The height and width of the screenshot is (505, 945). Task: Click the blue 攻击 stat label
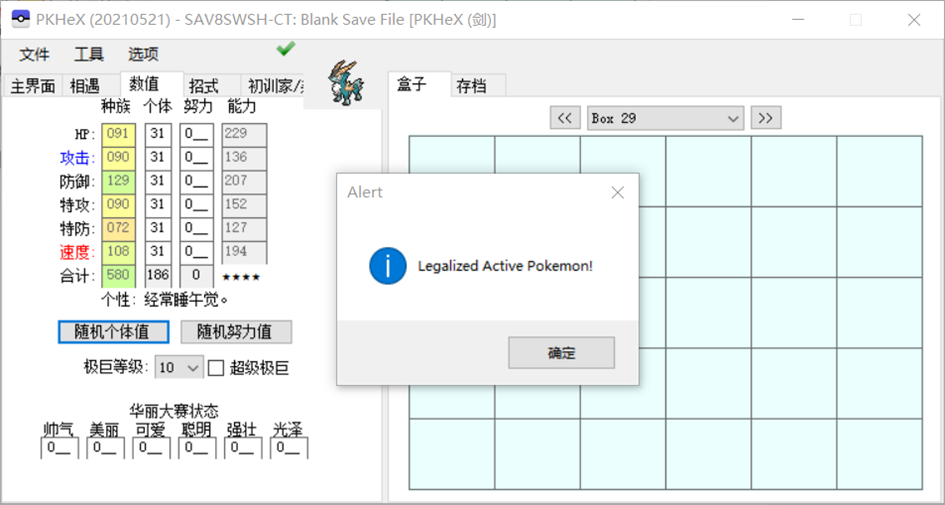(x=77, y=158)
